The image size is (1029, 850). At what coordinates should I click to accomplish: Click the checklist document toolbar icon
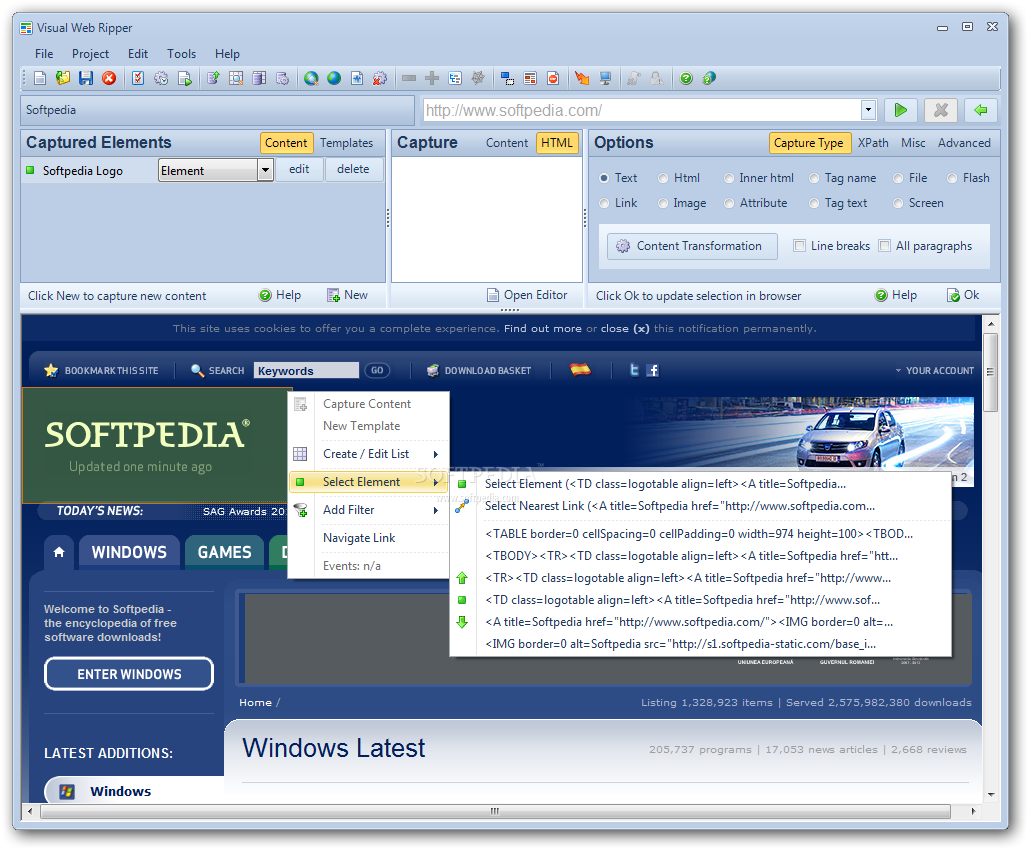point(138,78)
